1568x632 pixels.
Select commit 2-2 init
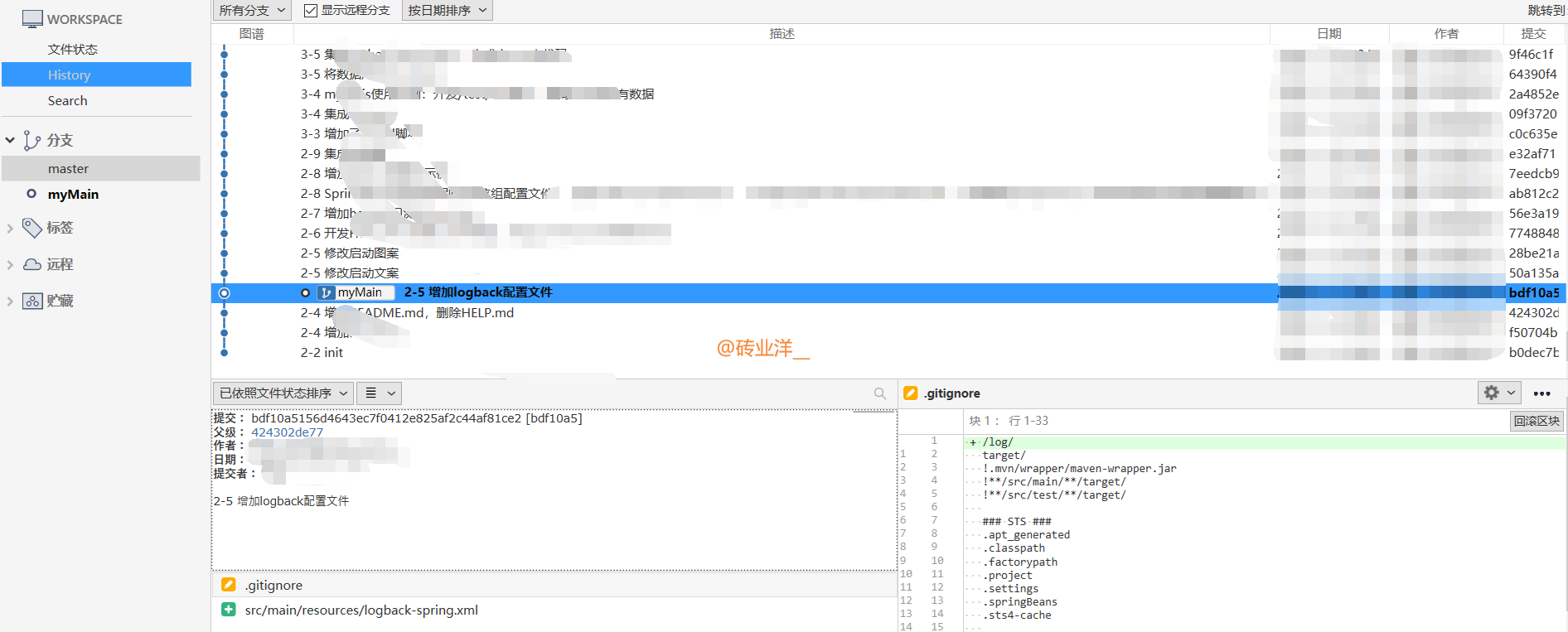pos(322,352)
